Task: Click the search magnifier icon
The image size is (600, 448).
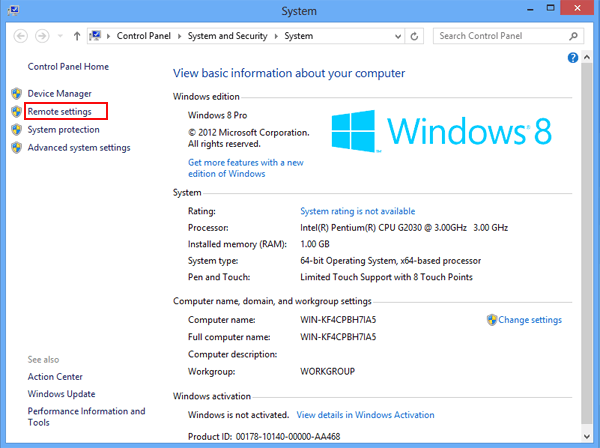Action: tap(573, 36)
